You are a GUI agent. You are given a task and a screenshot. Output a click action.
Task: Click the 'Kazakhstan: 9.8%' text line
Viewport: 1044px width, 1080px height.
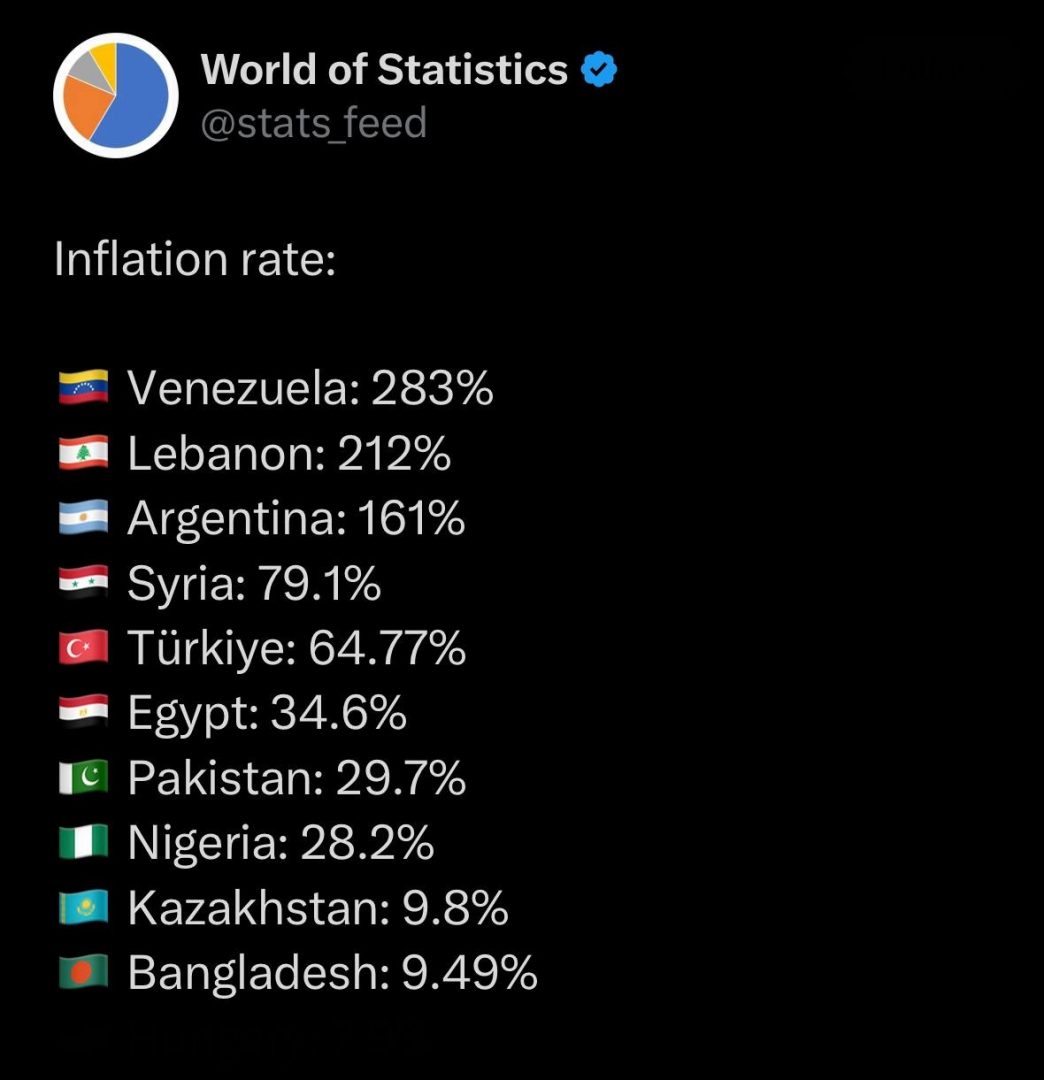pos(317,908)
